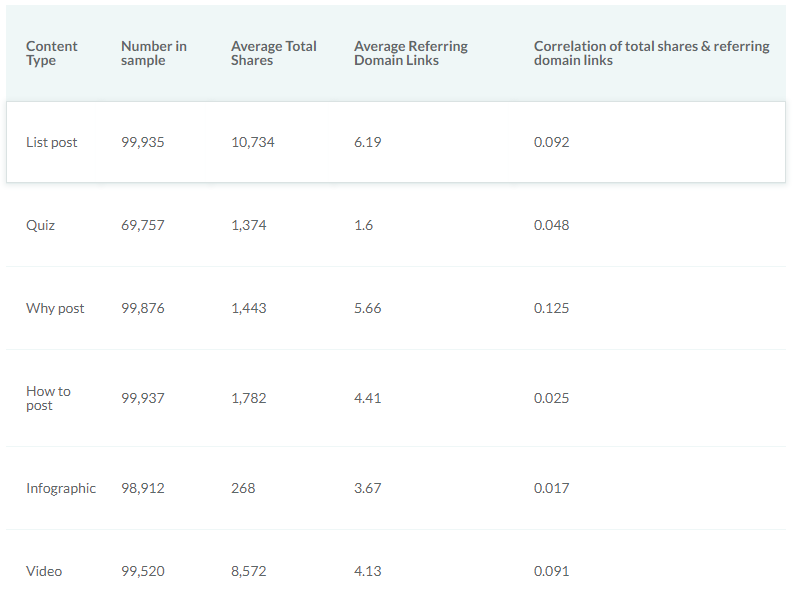Image resolution: width=793 pixels, height=601 pixels.
Task: Click the 268 average shares cell
Action: pyautogui.click(x=243, y=488)
